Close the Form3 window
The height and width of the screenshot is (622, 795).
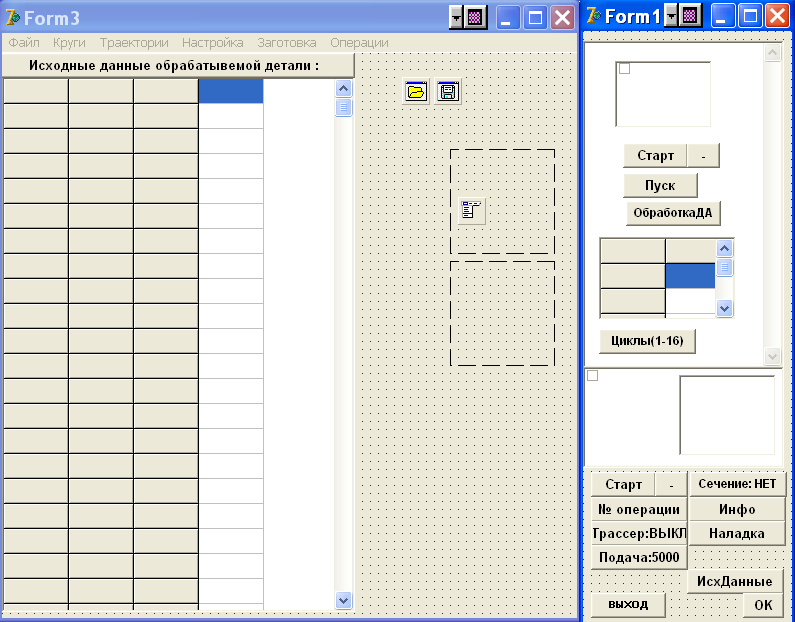tap(562, 18)
